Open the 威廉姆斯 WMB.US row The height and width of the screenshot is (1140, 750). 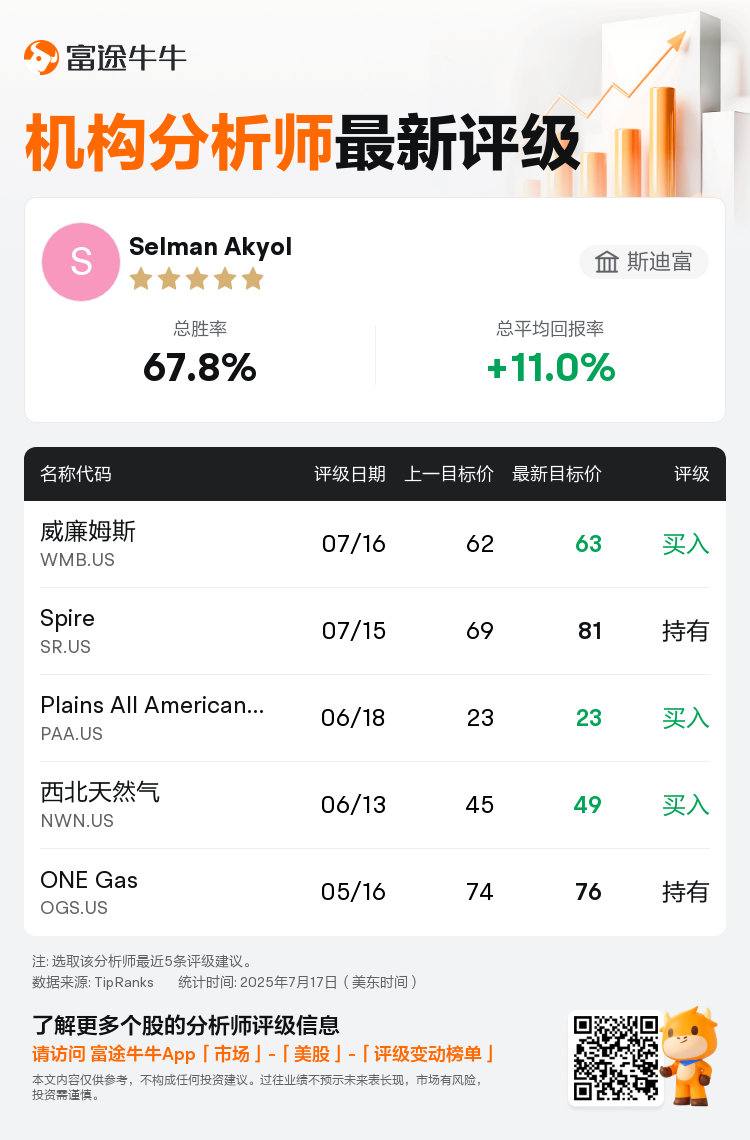click(x=375, y=544)
